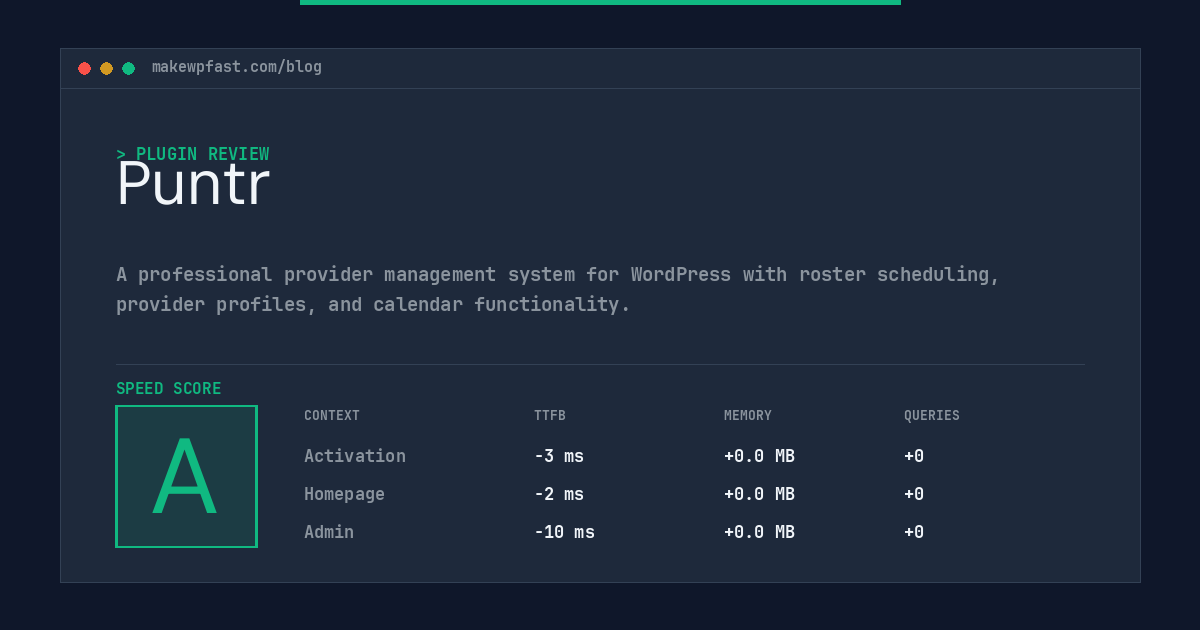Select the Puntr title heading

tap(193, 184)
